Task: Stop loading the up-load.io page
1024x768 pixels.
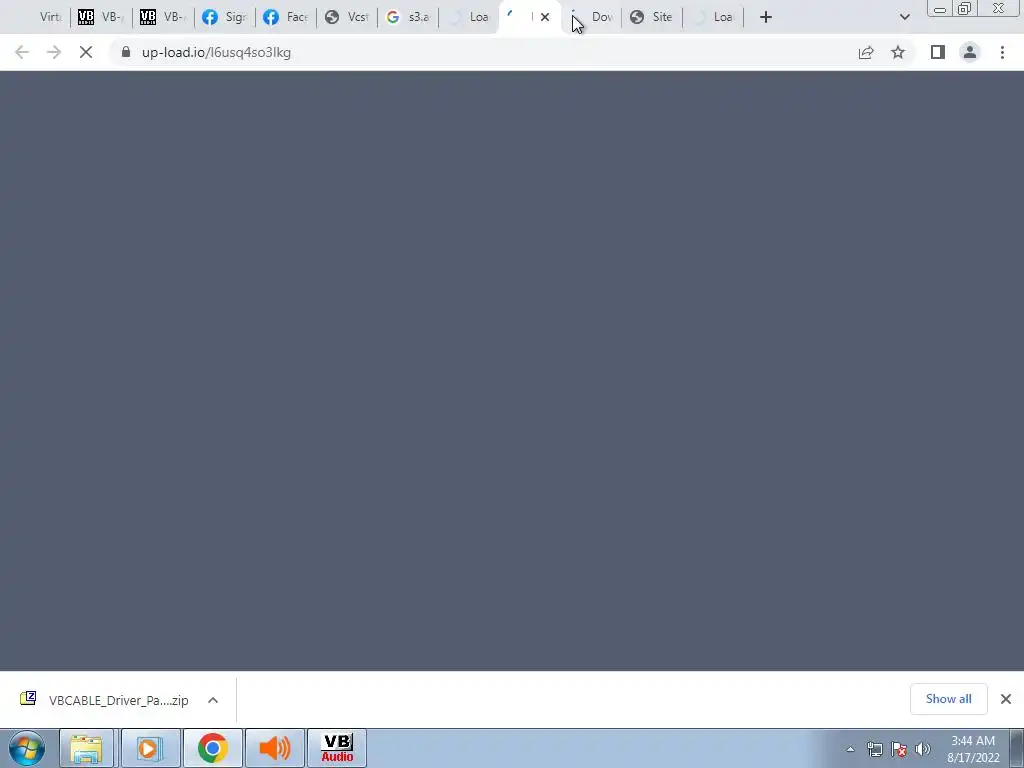Action: [86, 52]
